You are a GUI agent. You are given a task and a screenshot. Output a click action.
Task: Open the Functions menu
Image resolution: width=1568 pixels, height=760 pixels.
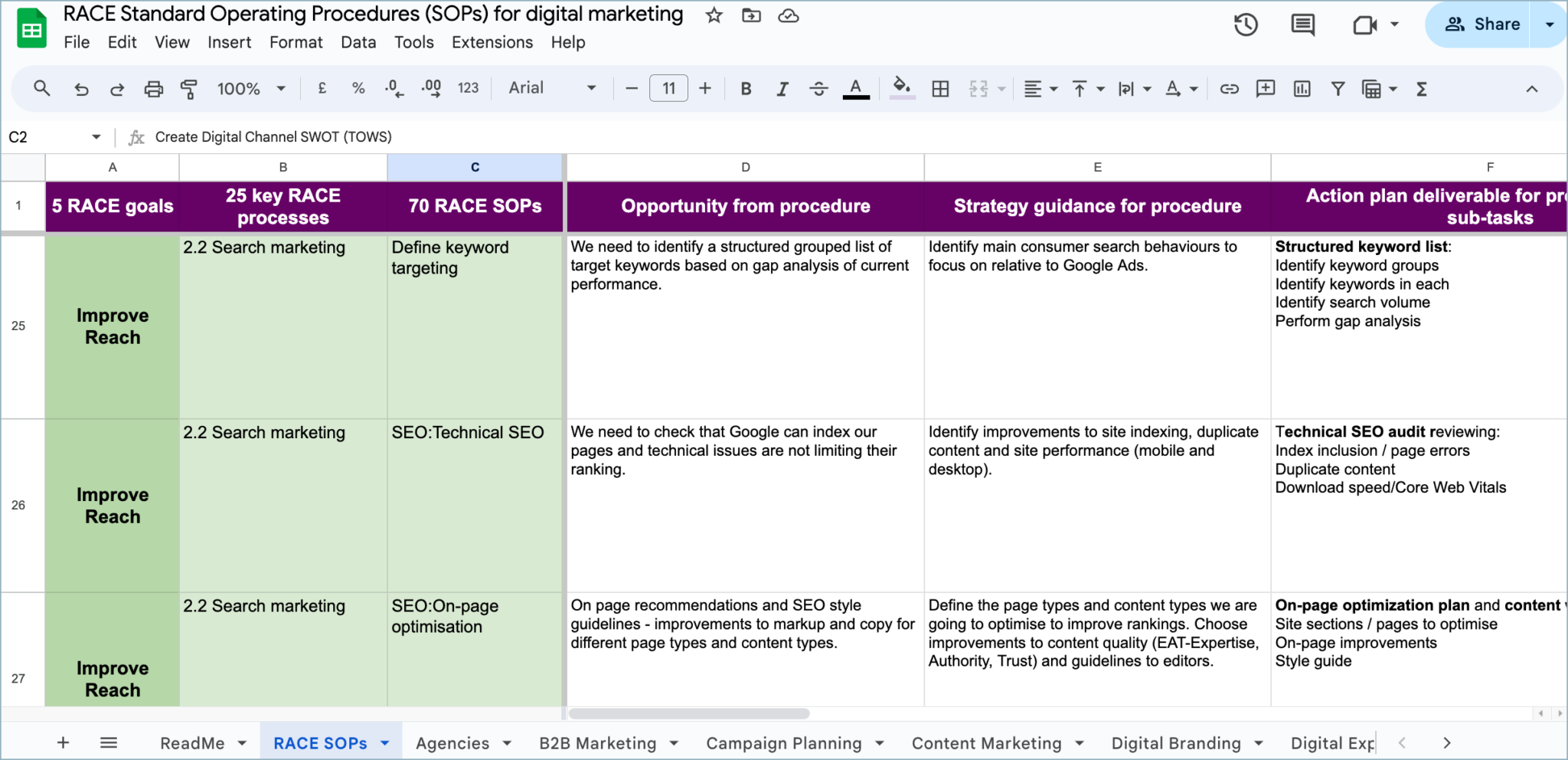tap(1421, 88)
